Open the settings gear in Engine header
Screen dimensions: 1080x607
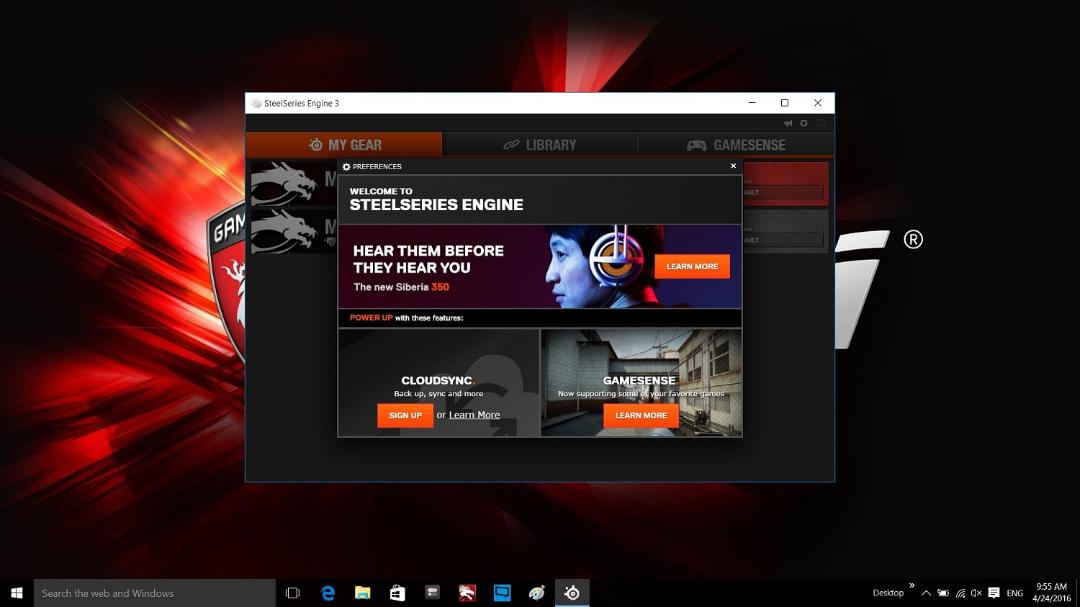[x=803, y=123]
